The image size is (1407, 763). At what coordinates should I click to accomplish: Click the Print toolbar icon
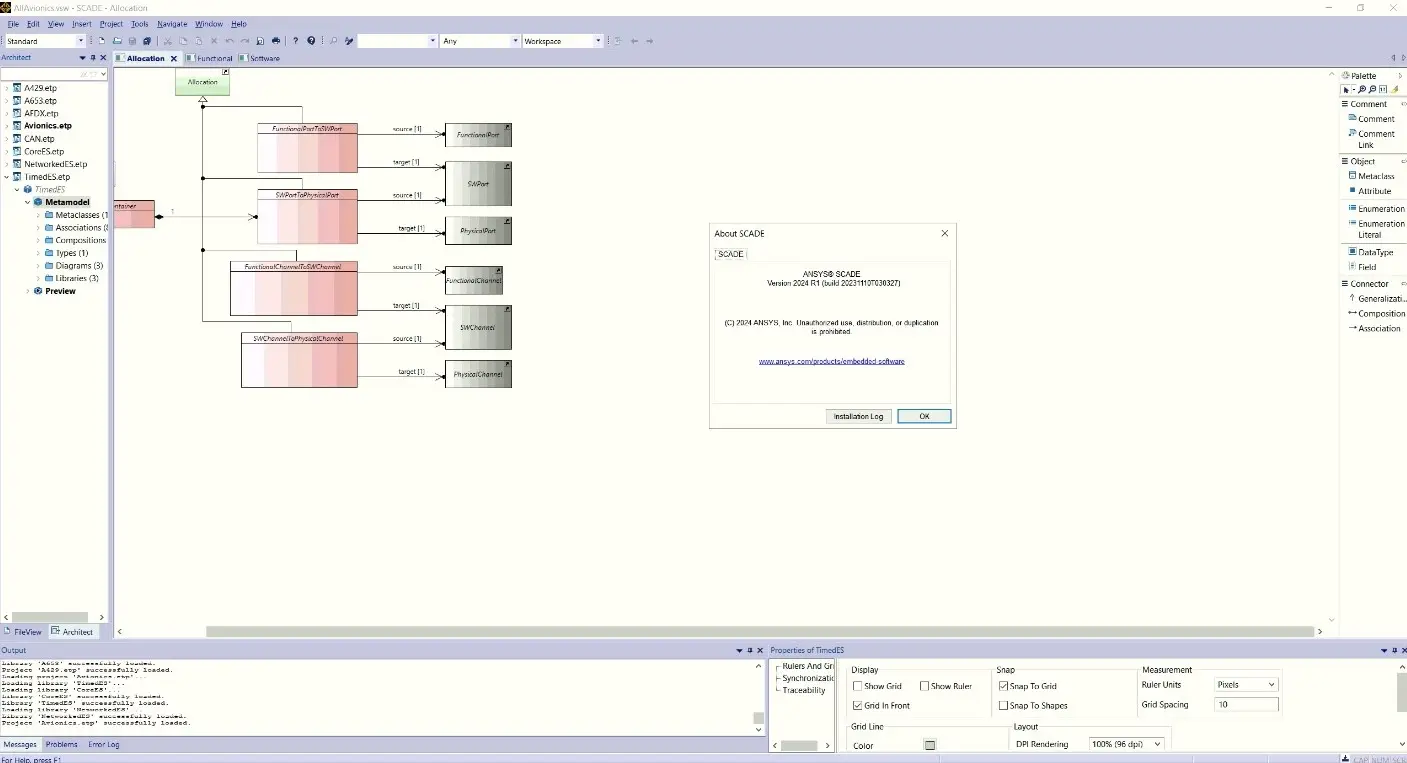277,41
